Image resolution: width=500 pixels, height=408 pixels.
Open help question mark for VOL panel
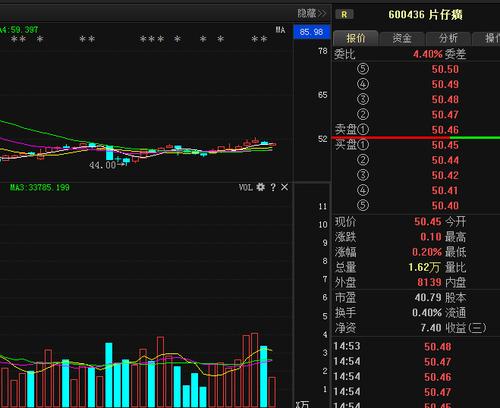273,187
